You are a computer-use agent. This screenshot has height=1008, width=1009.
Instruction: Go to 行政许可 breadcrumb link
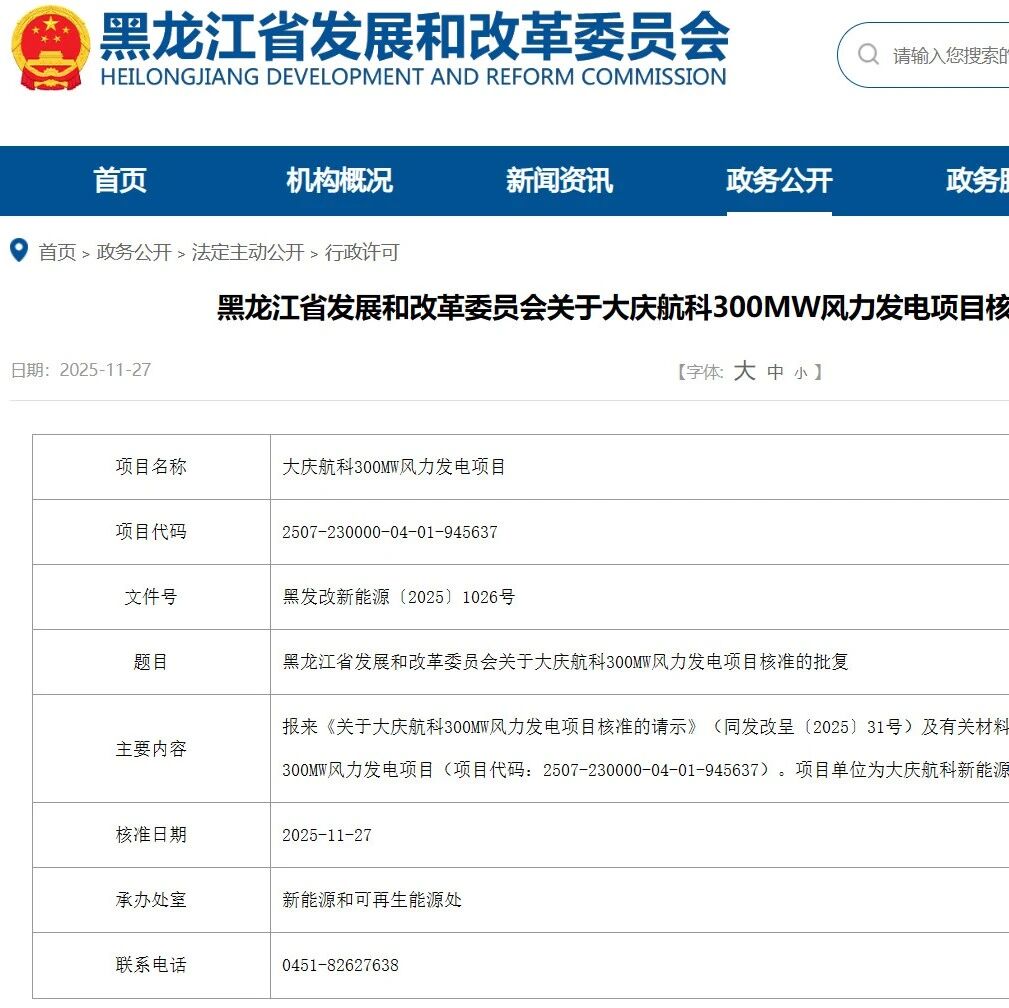pos(362,252)
